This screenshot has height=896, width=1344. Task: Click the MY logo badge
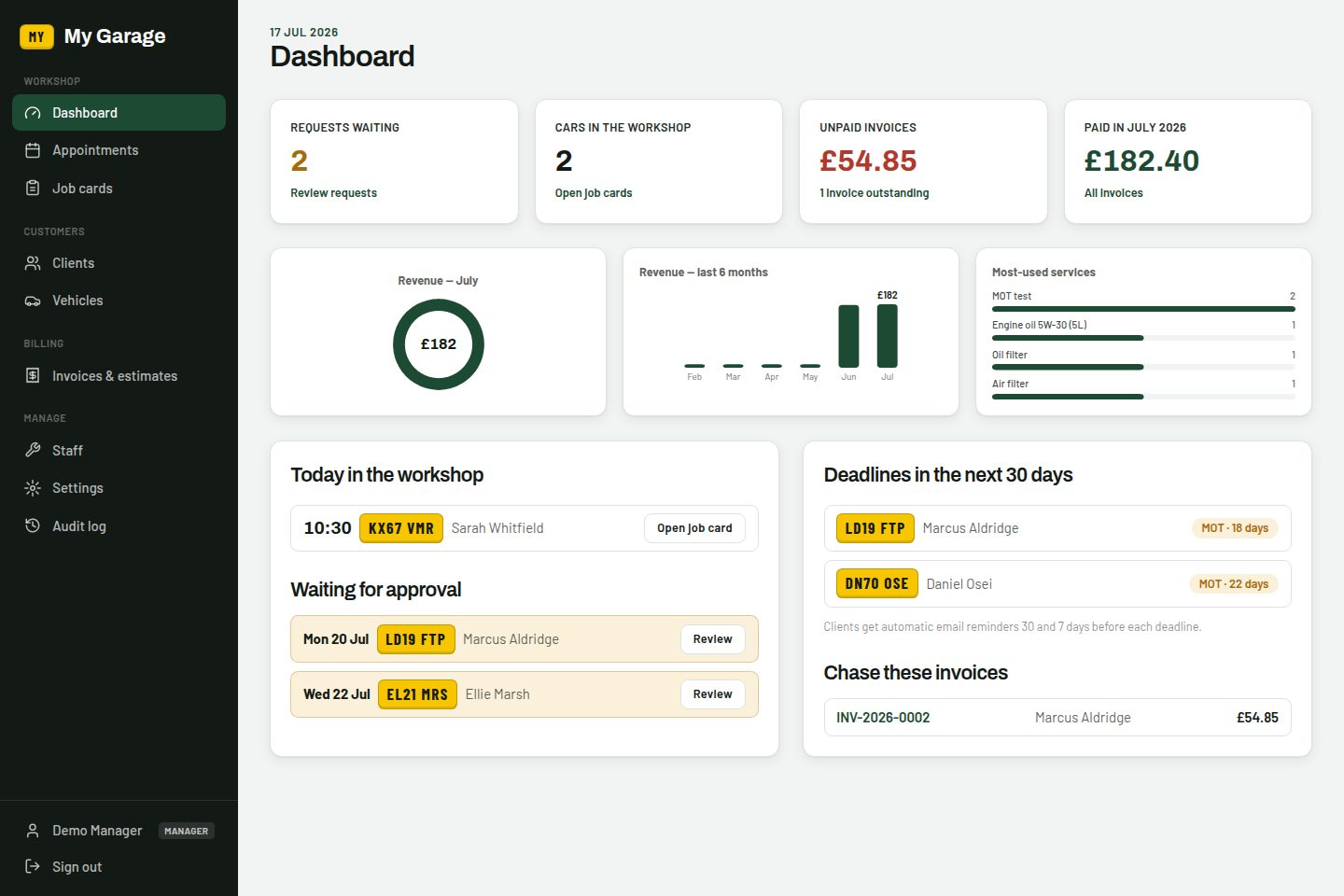[36, 37]
